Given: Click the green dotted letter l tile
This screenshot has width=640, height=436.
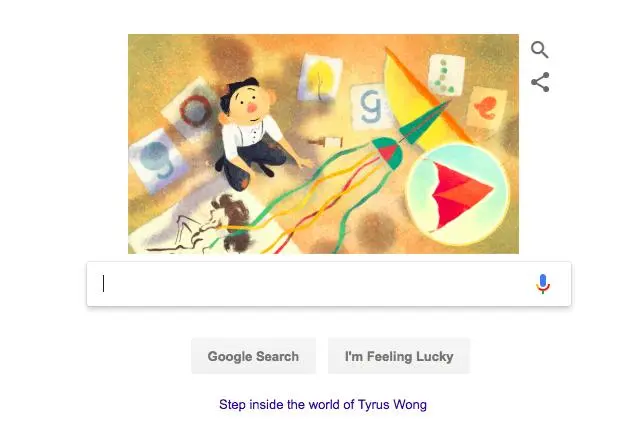Looking at the screenshot, I should (446, 75).
